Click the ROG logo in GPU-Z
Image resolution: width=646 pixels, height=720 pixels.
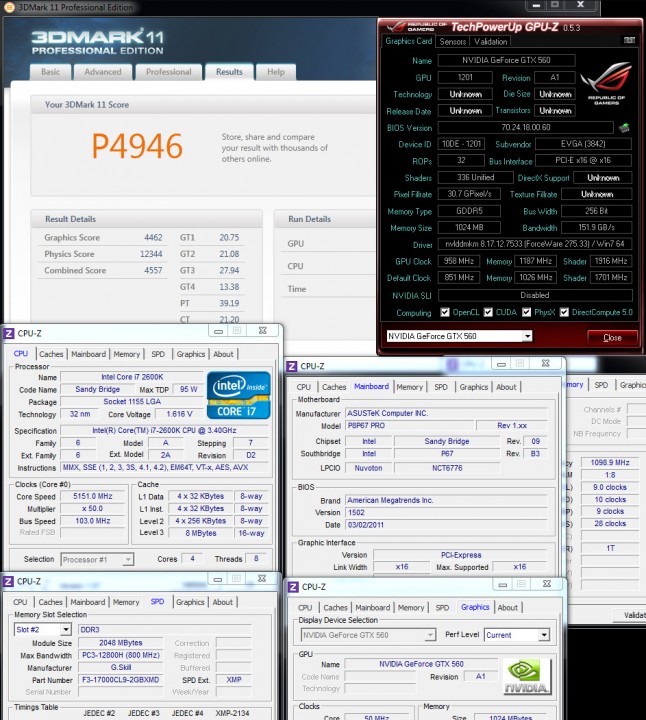click(x=606, y=83)
